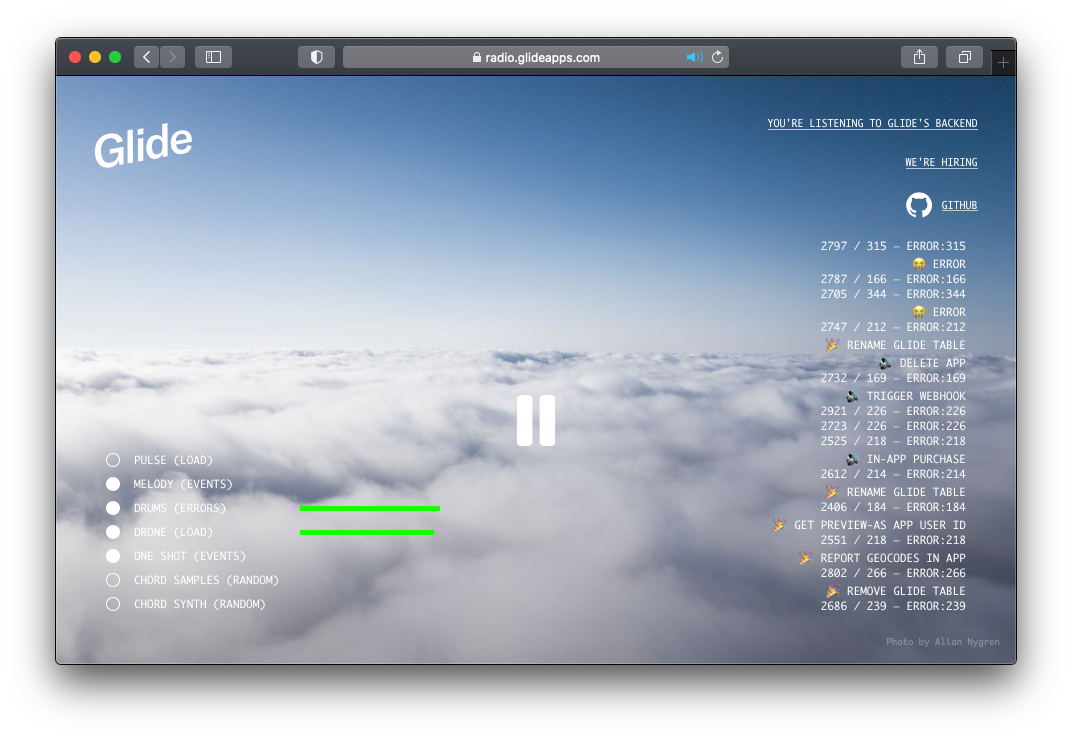Click log entry "2406 / 184 – ERROR:184"
The image size is (1072, 738).
(x=893, y=507)
